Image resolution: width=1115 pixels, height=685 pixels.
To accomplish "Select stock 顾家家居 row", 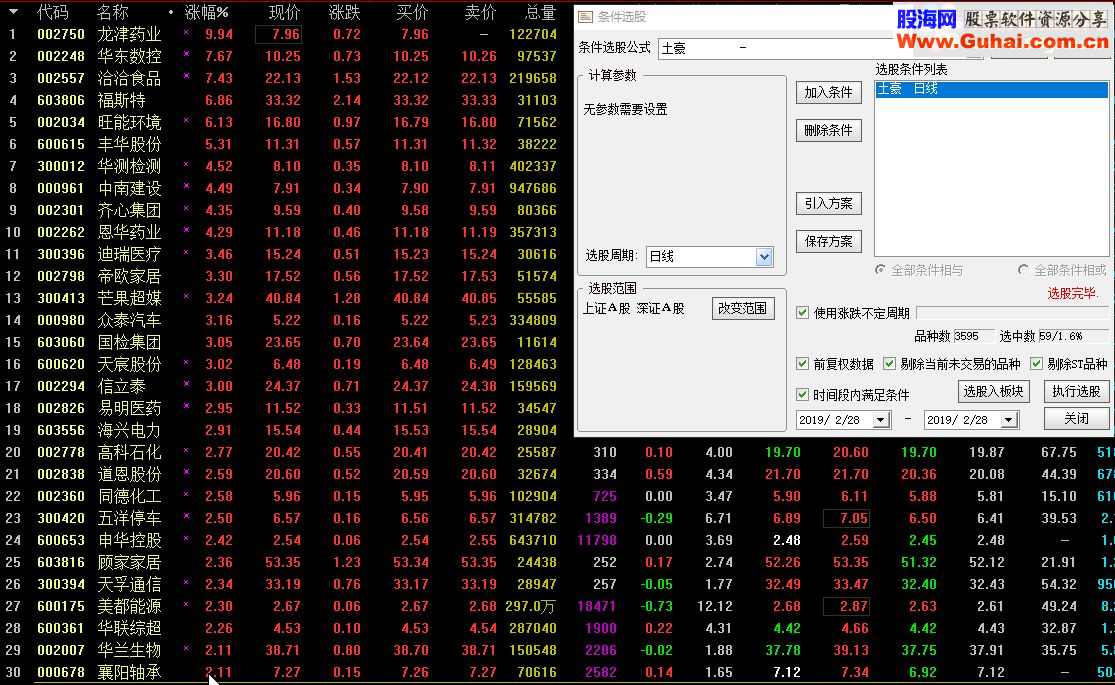I will click(558, 563).
